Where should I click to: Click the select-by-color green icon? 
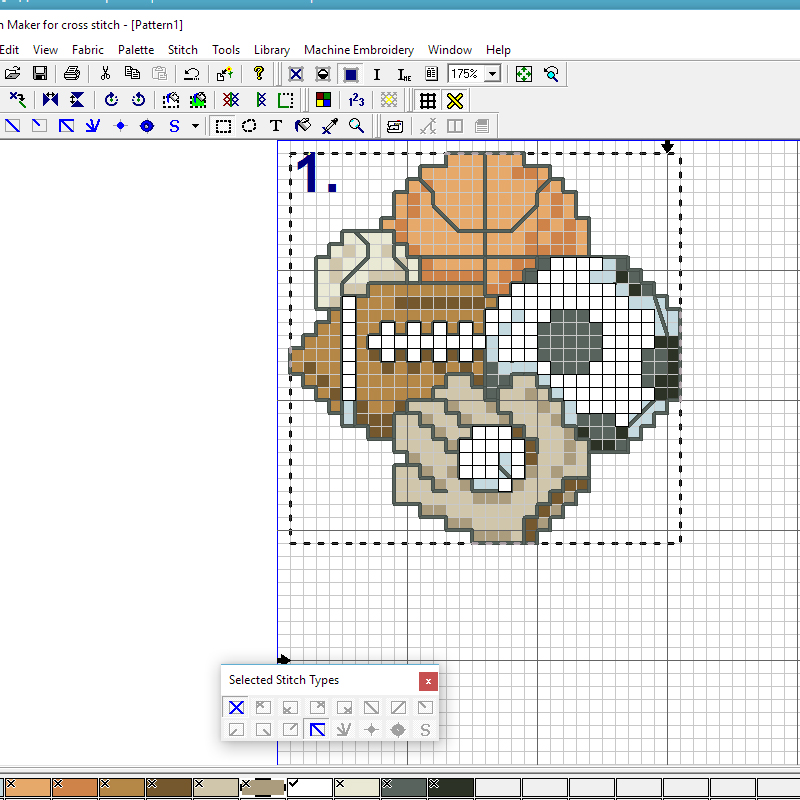click(198, 100)
